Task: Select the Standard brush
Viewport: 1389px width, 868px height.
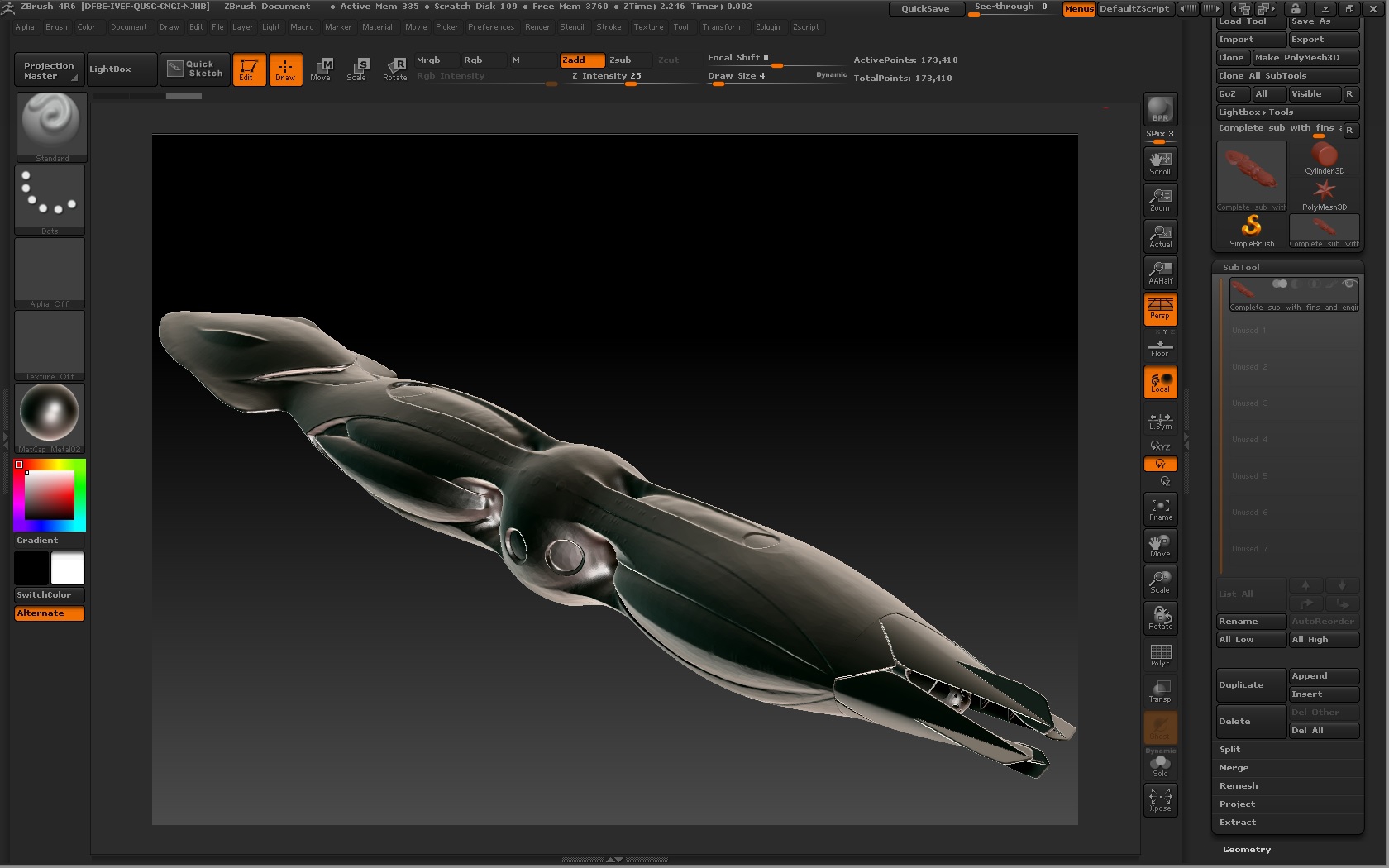Action: [50, 124]
